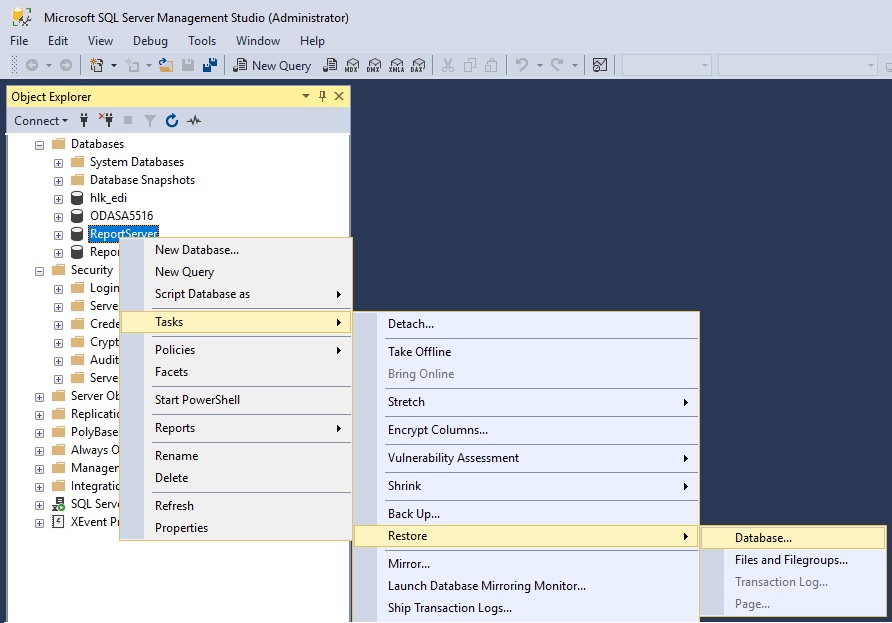
Task: Open a New Query window
Action: coord(272,65)
